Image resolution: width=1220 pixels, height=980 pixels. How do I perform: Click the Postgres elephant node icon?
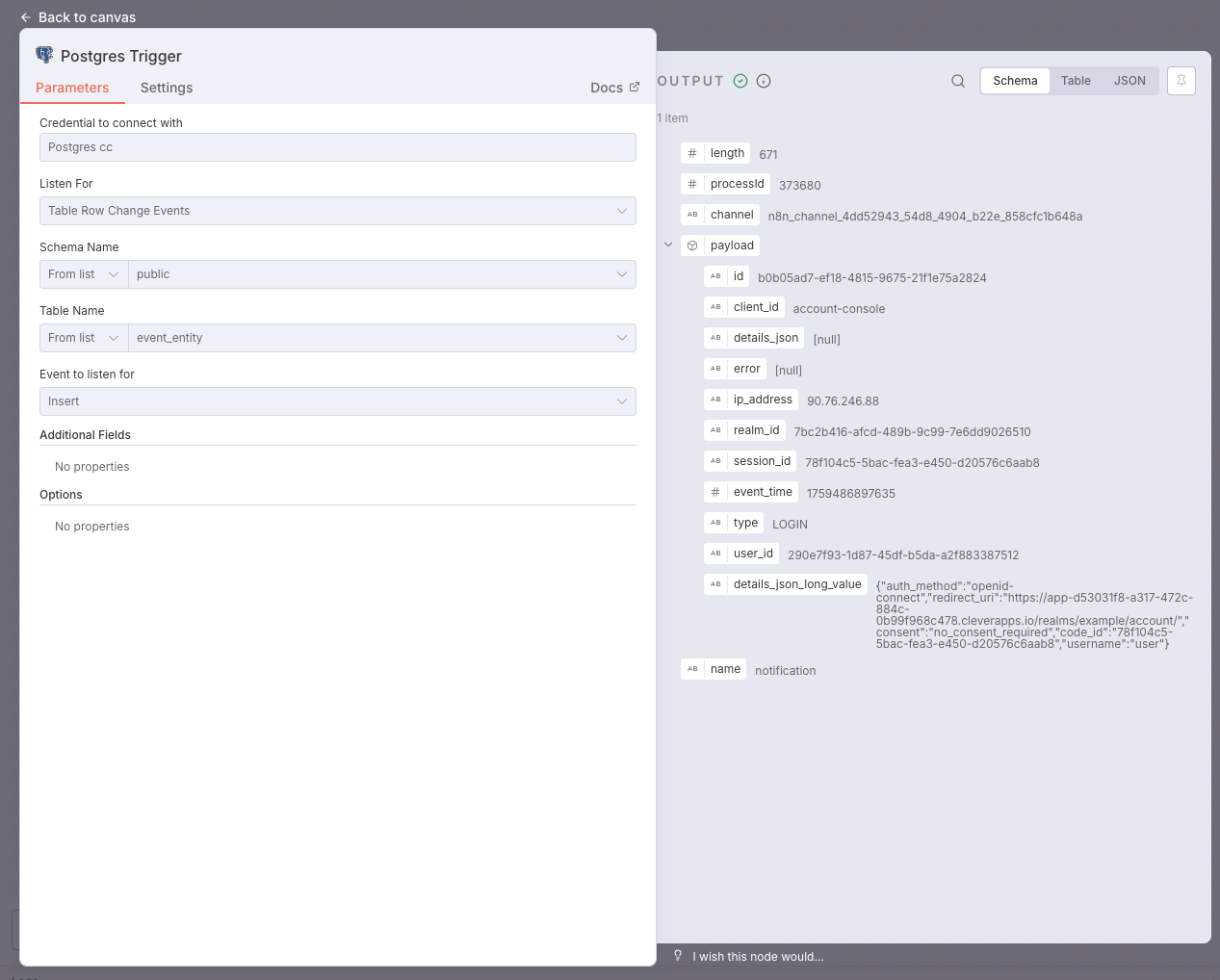pos(44,55)
